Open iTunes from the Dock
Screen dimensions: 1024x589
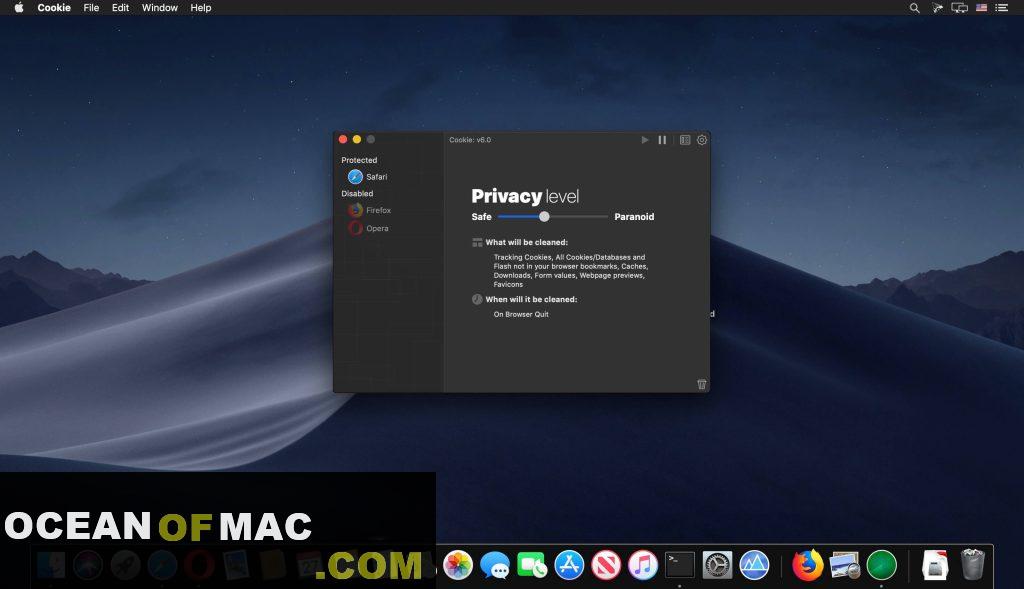643,565
